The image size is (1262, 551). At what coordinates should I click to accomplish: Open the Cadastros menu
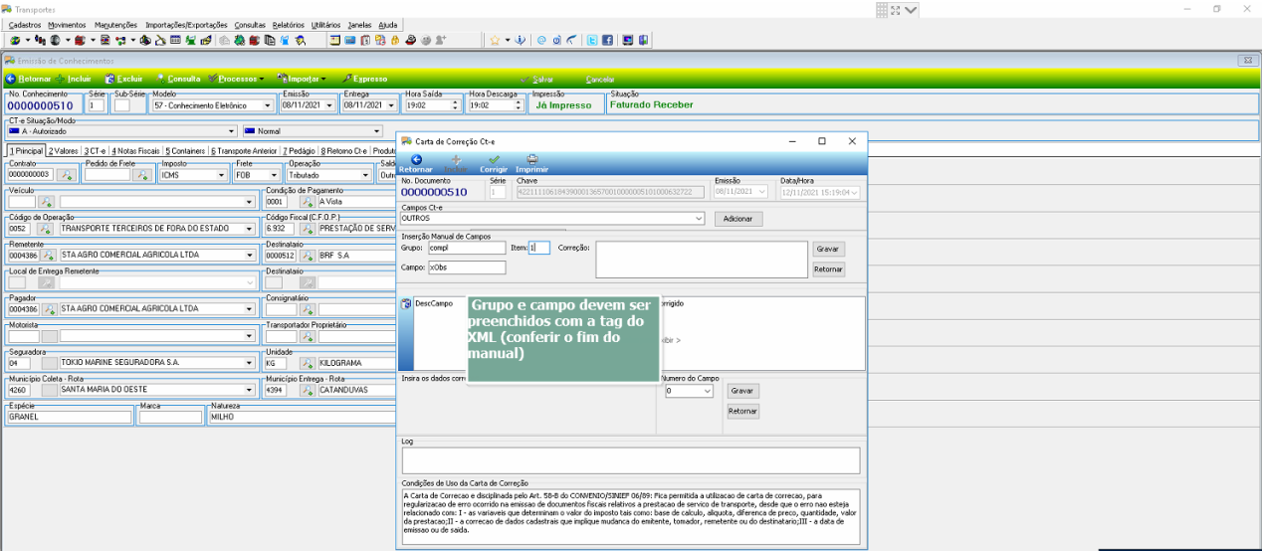tap(25, 24)
